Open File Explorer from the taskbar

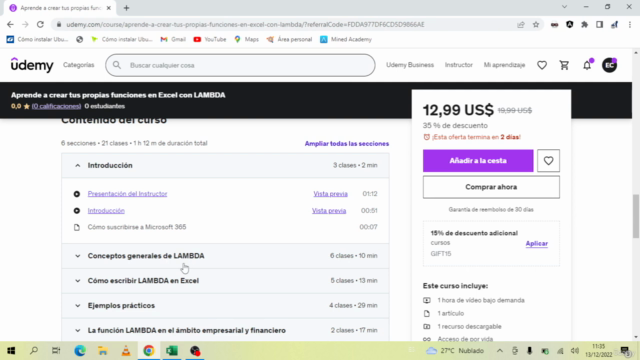click(x=103, y=351)
